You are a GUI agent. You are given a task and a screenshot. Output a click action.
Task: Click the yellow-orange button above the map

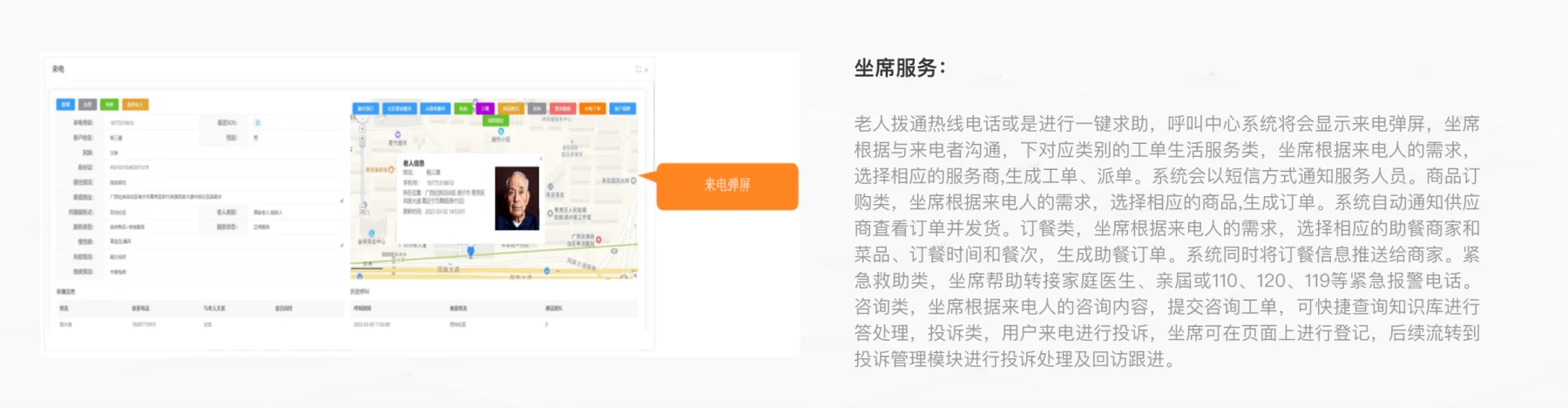(x=511, y=109)
